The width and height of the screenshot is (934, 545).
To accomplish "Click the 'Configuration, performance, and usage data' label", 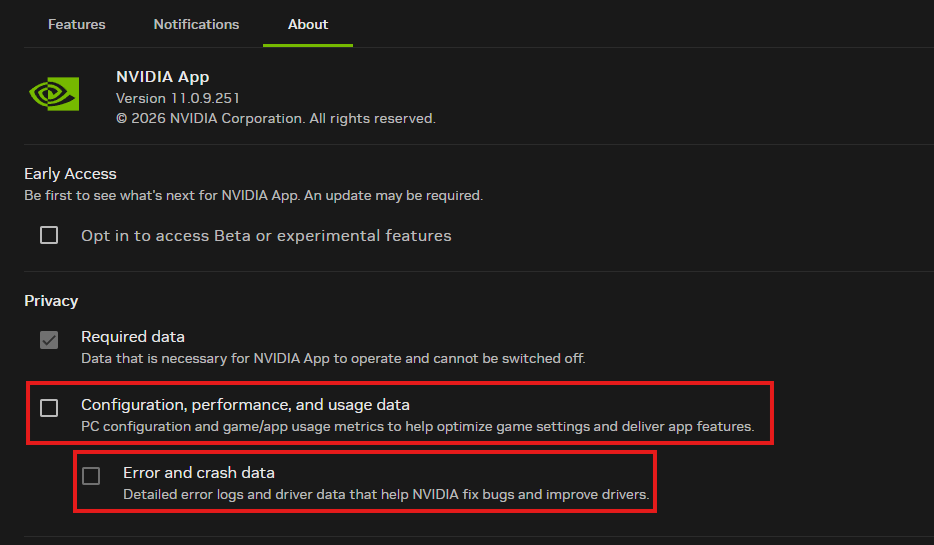I will (245, 405).
